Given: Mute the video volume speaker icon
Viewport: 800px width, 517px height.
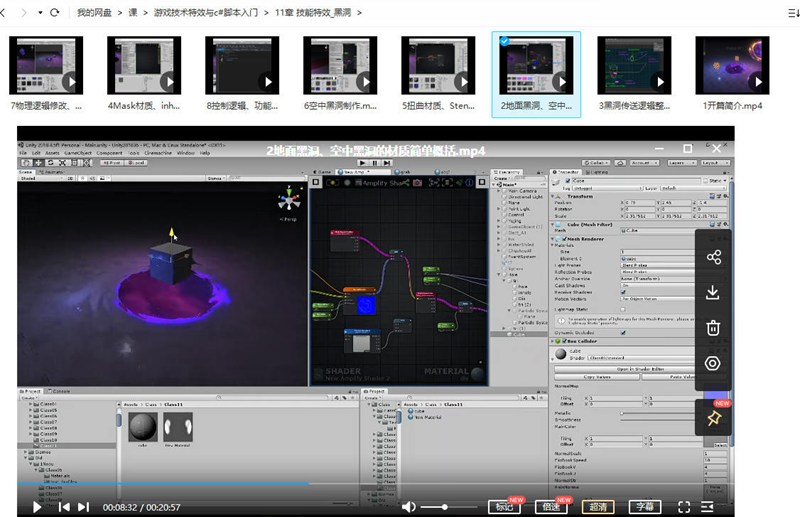Looking at the screenshot, I should [408, 507].
